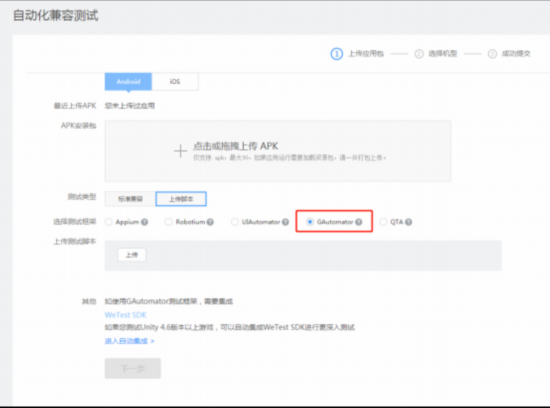Open the help icon next to UIAutomator
Image resolution: width=550 pixels, height=408 pixels.
(286, 222)
